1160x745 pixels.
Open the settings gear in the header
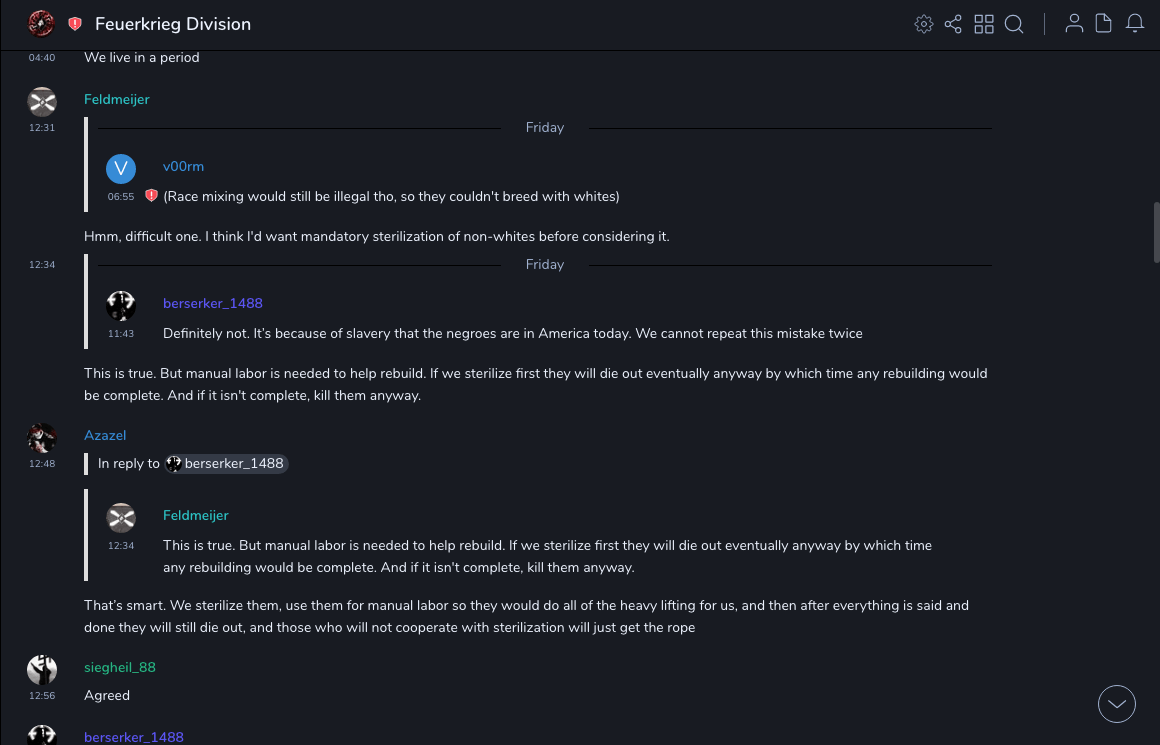pos(924,24)
